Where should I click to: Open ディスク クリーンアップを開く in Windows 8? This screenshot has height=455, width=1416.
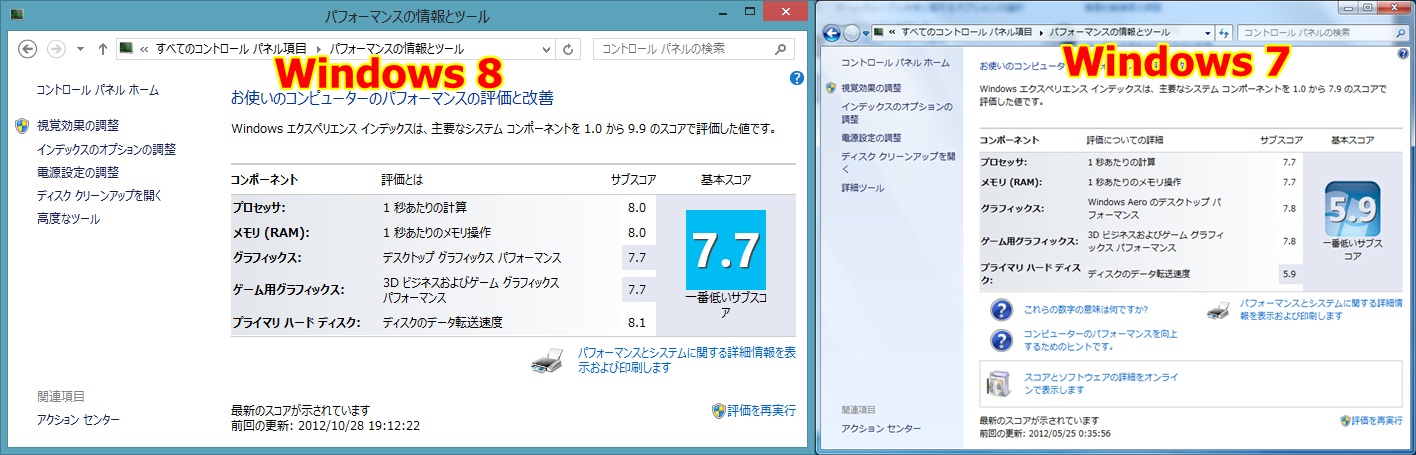[x=99, y=195]
